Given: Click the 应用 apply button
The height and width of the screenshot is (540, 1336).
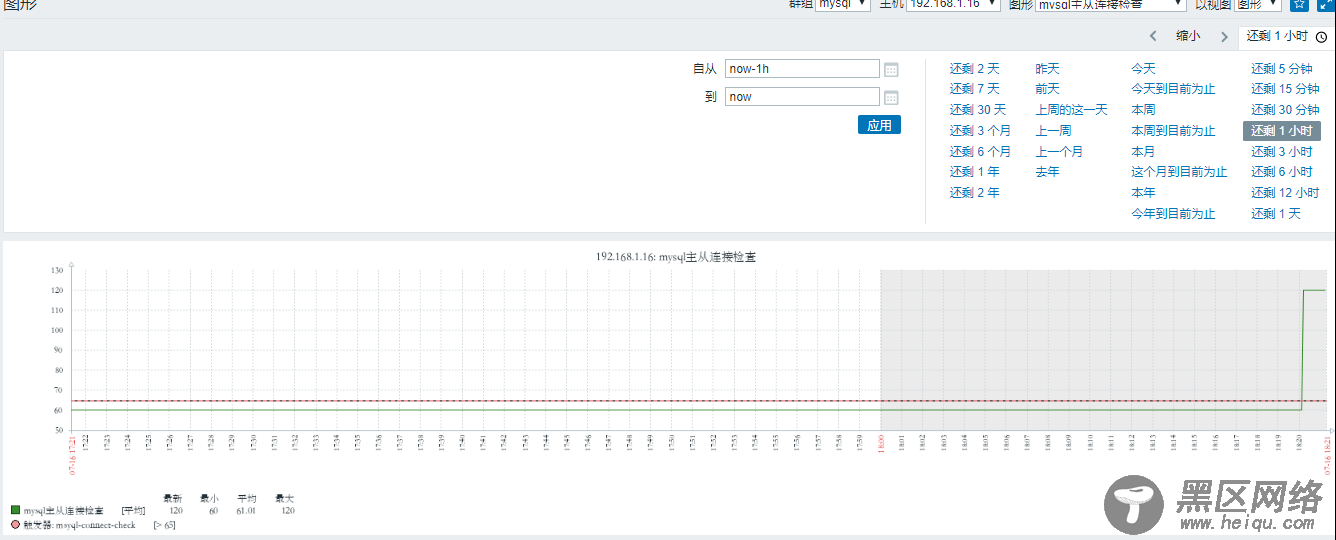Looking at the screenshot, I should click(x=879, y=125).
